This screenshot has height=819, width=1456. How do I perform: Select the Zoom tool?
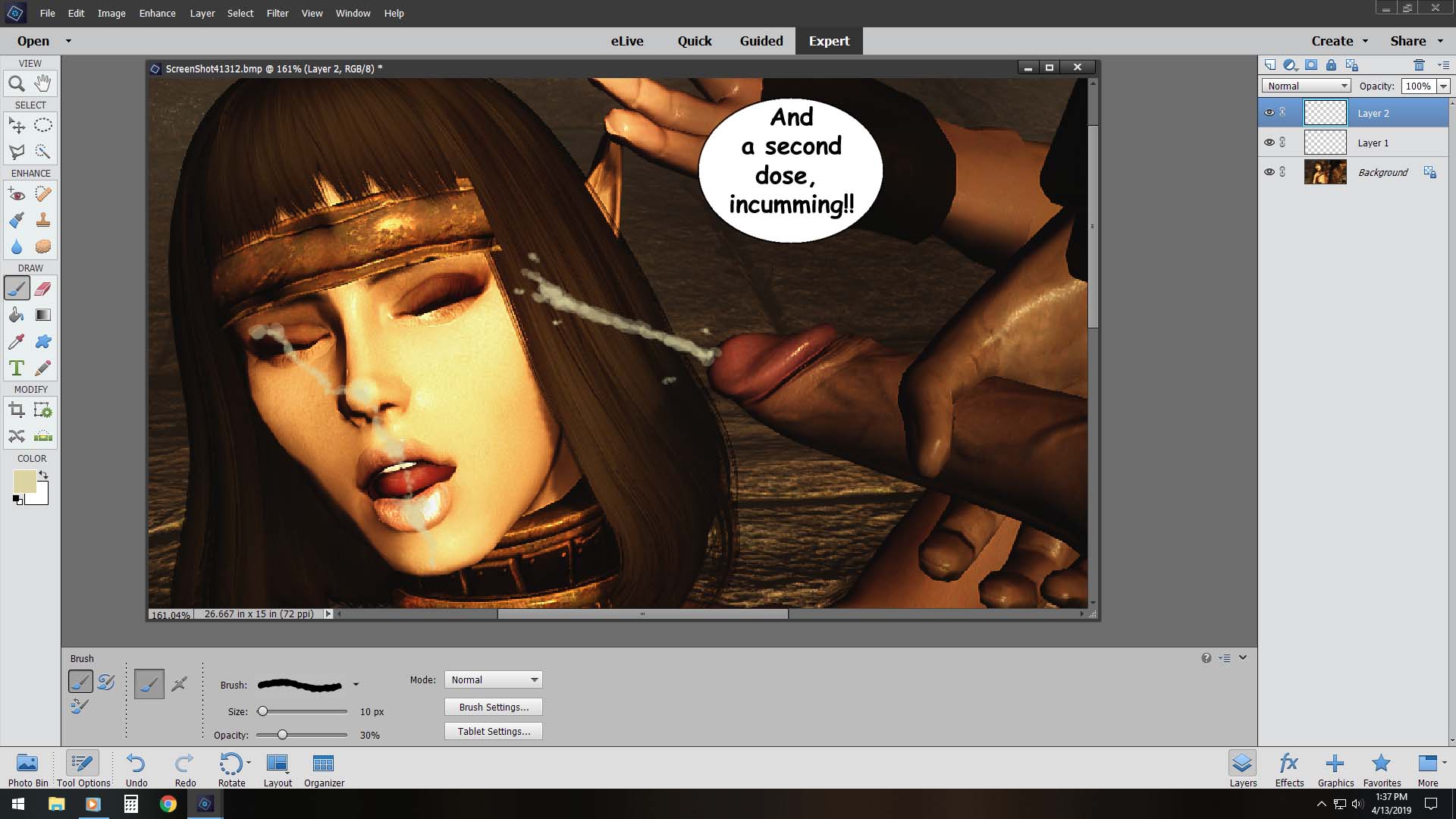(x=17, y=83)
